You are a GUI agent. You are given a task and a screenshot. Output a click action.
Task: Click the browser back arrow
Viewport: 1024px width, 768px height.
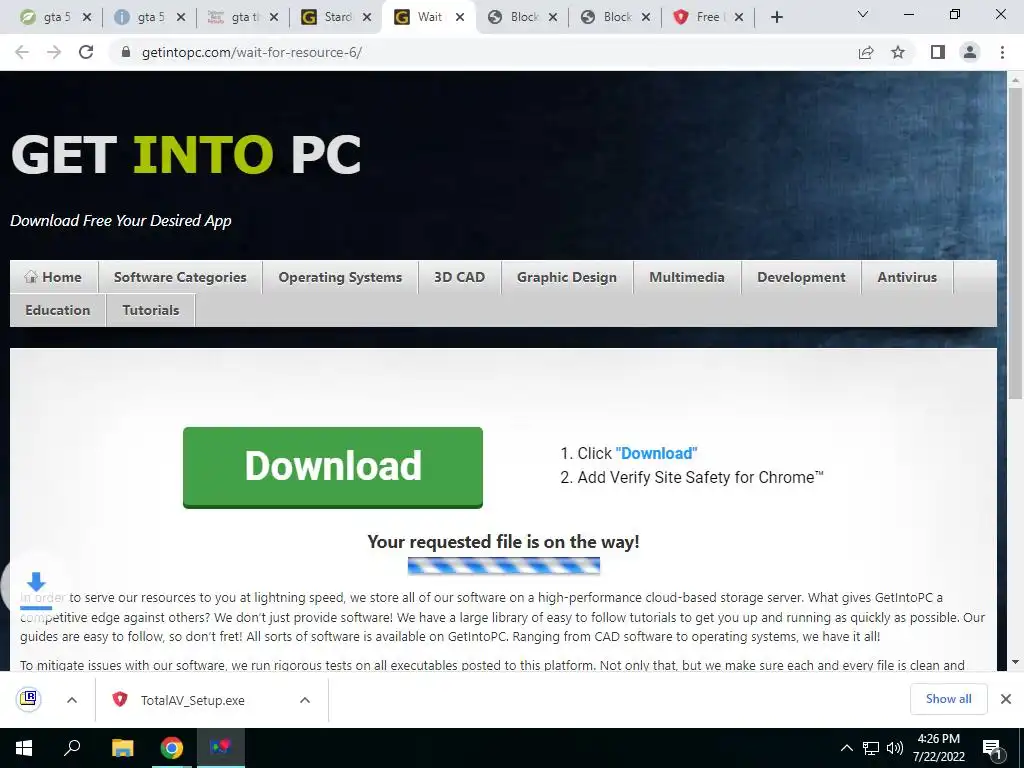pos(22,52)
